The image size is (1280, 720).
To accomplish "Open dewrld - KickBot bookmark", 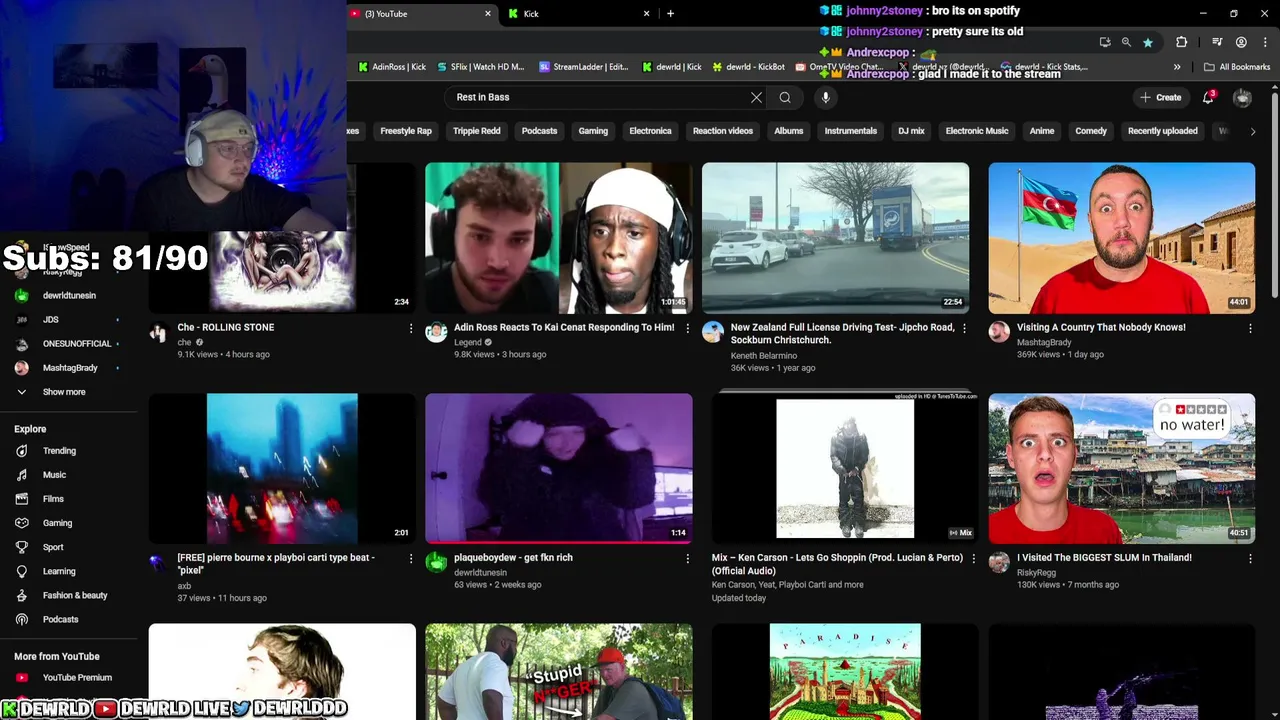I will pyautogui.click(x=748, y=67).
